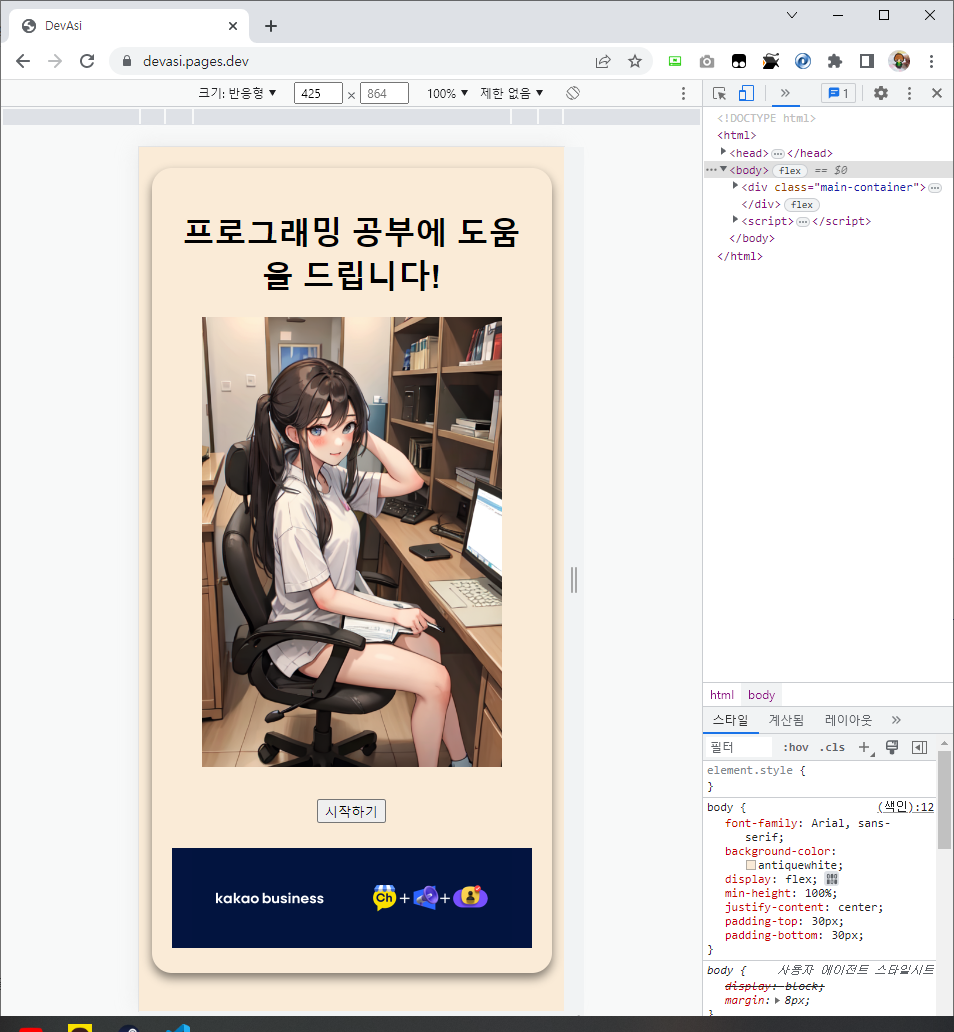Open the console issues badge
Screen dimensions: 954x1032
point(838,93)
